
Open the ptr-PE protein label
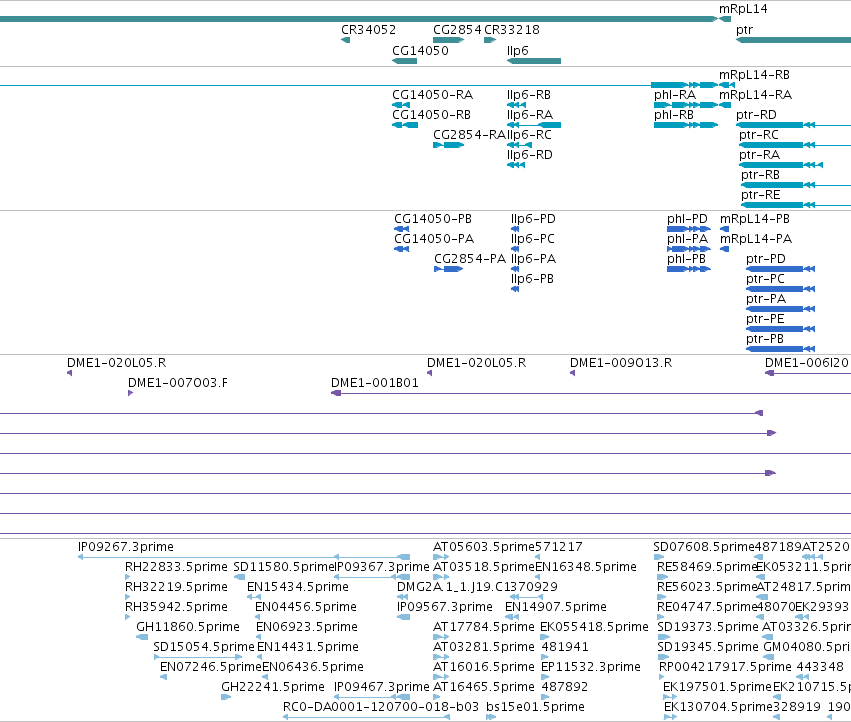point(765,320)
